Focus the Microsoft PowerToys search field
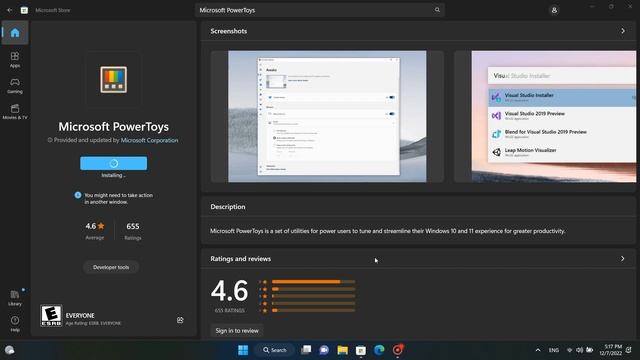 (320, 10)
